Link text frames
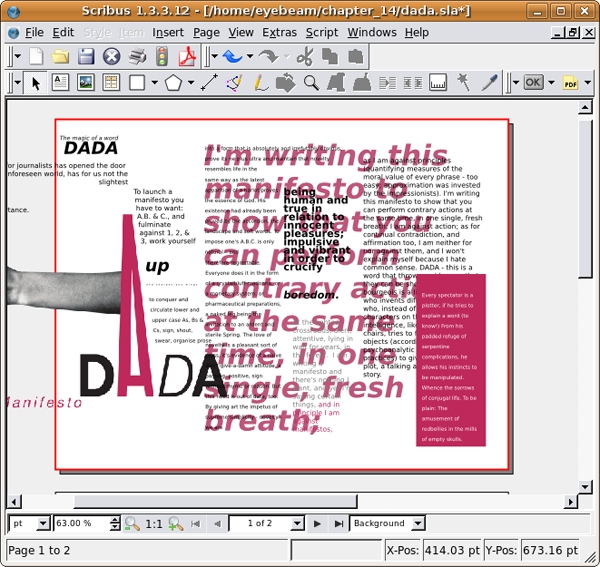600x567 pixels. (x=387, y=83)
